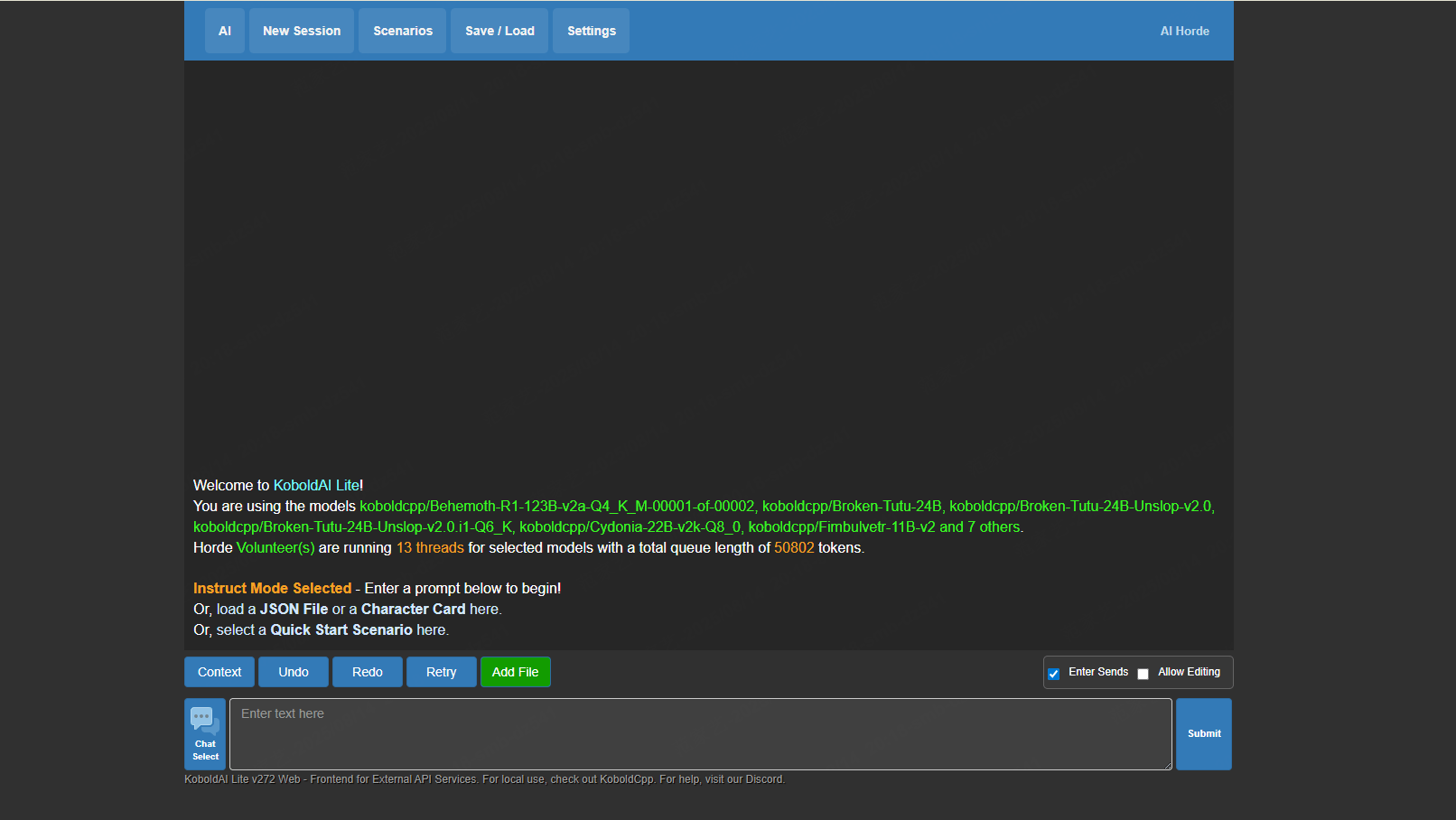Focus the 'Enter text here' input box
1456x820 pixels.
701,733
